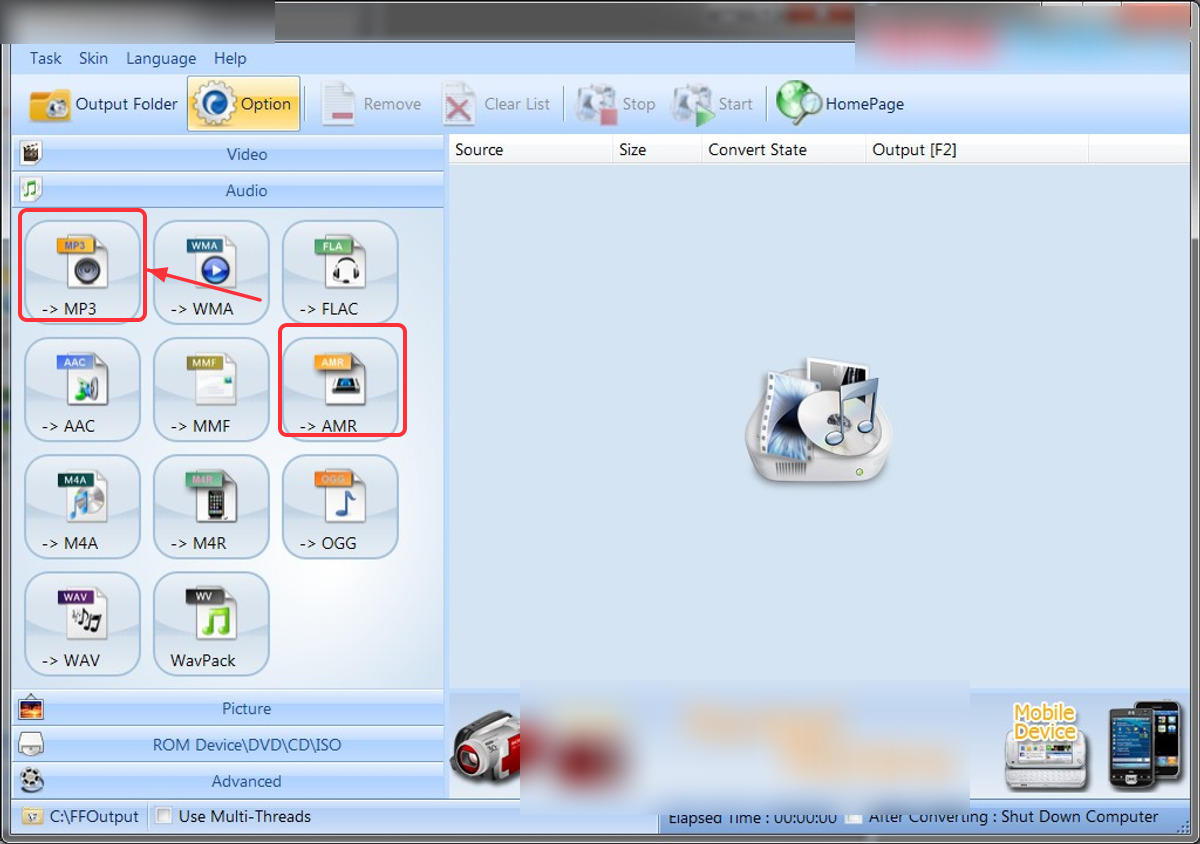Select the AAC audio format icon
The height and width of the screenshot is (844, 1200).
click(x=83, y=388)
